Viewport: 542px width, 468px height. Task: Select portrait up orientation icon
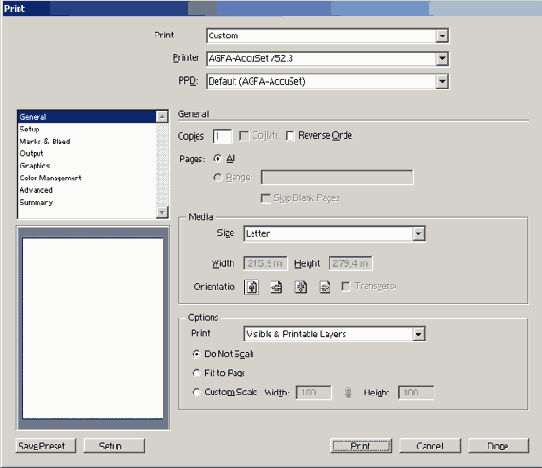[x=251, y=287]
